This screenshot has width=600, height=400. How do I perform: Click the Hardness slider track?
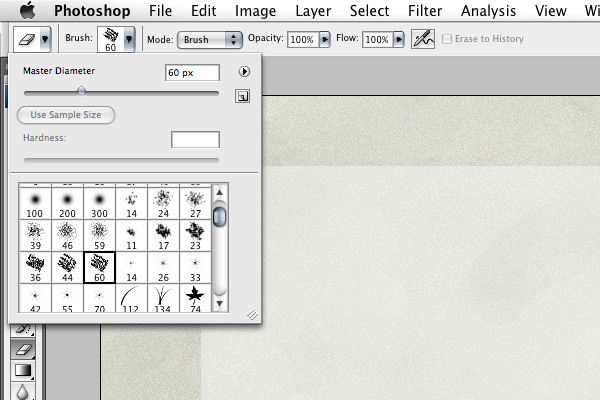pyautogui.click(x=121, y=160)
